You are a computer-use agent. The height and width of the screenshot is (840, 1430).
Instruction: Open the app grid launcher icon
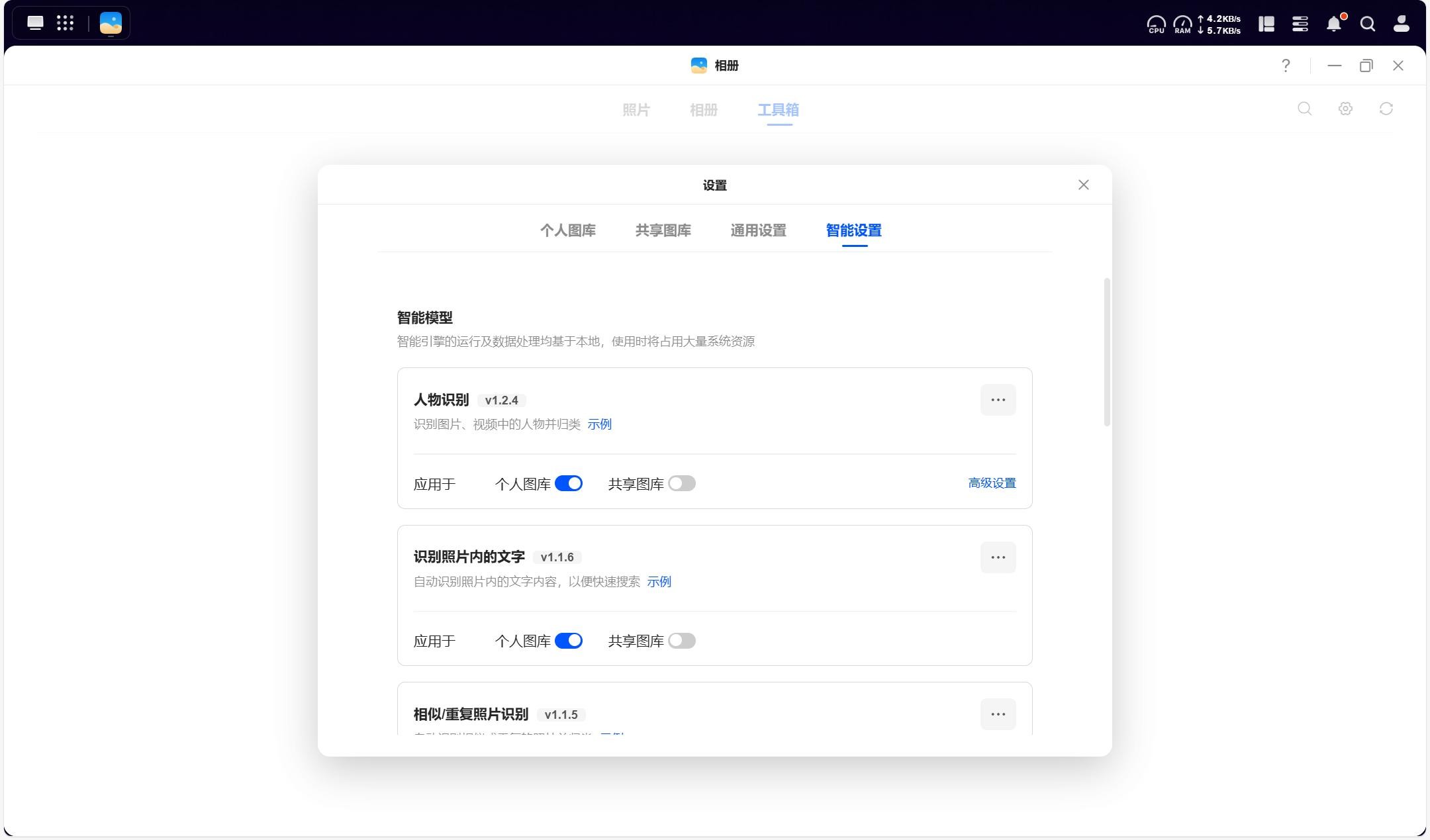point(65,24)
